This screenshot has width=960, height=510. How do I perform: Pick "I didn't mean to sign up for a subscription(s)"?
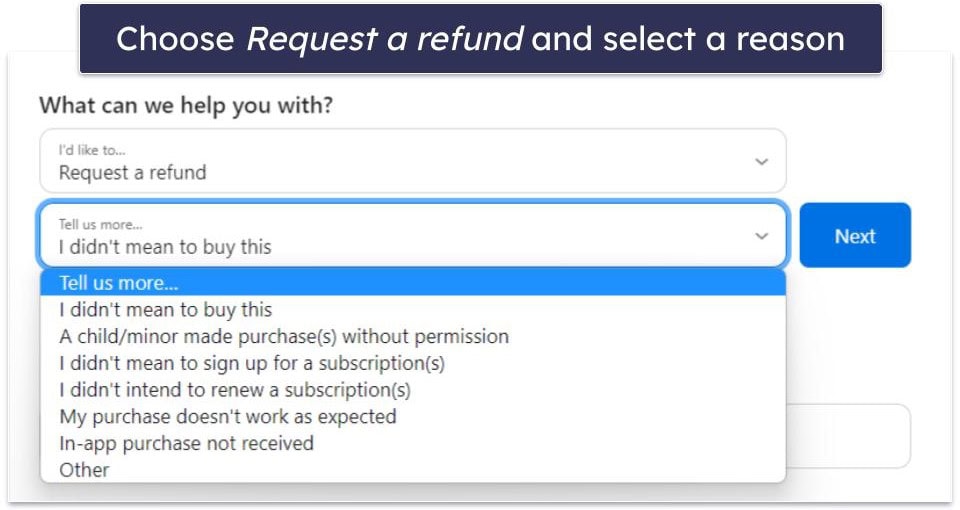point(413,363)
